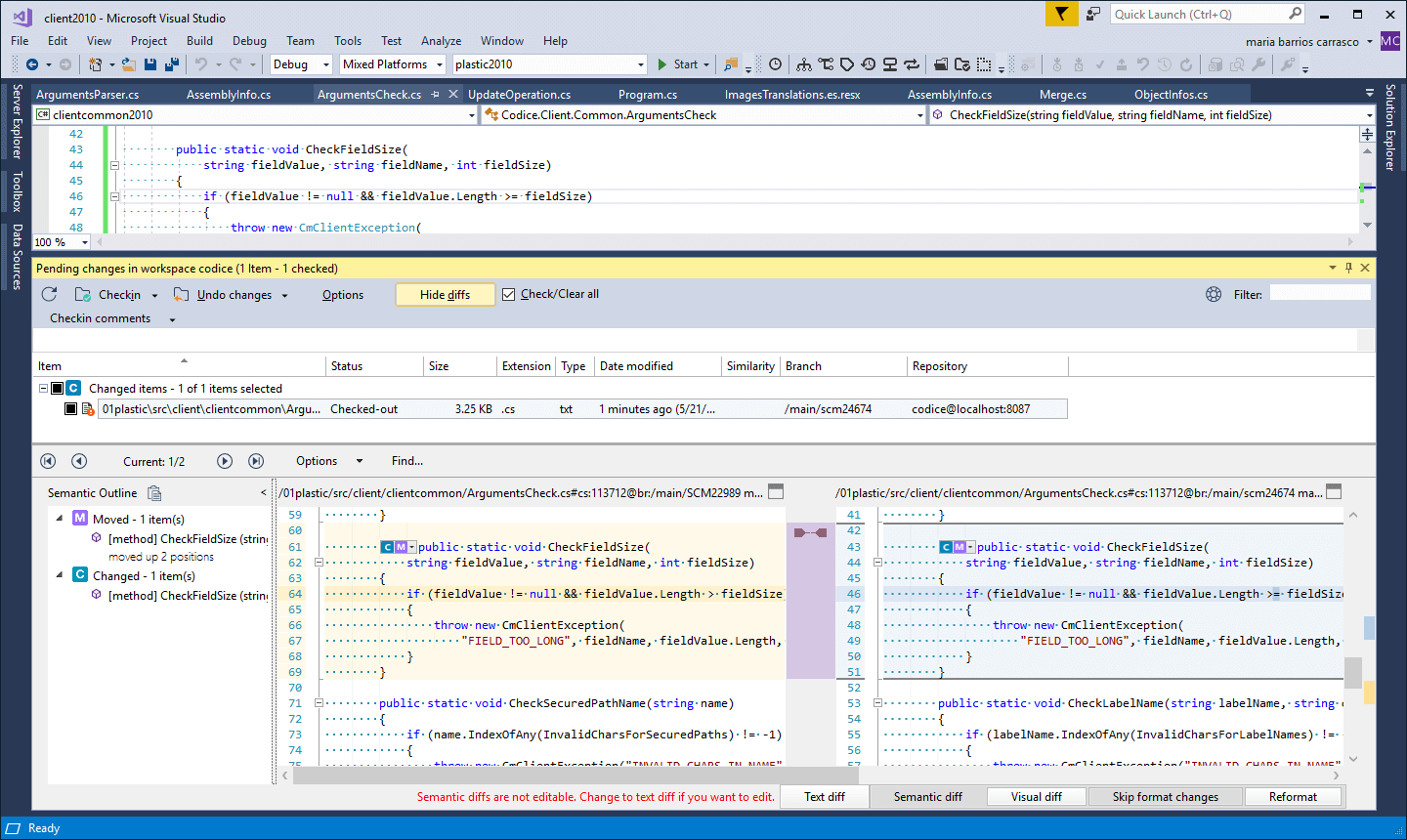Click the Navigate Backward arrow icon
Screen dimensions: 1407x840
pos(32,64)
